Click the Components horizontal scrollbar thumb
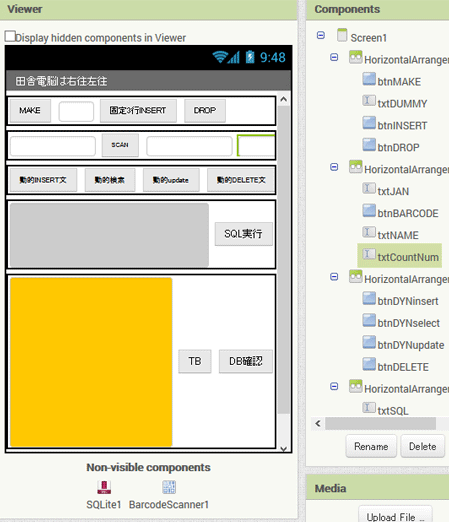This screenshot has width=449, height=522. point(380,424)
